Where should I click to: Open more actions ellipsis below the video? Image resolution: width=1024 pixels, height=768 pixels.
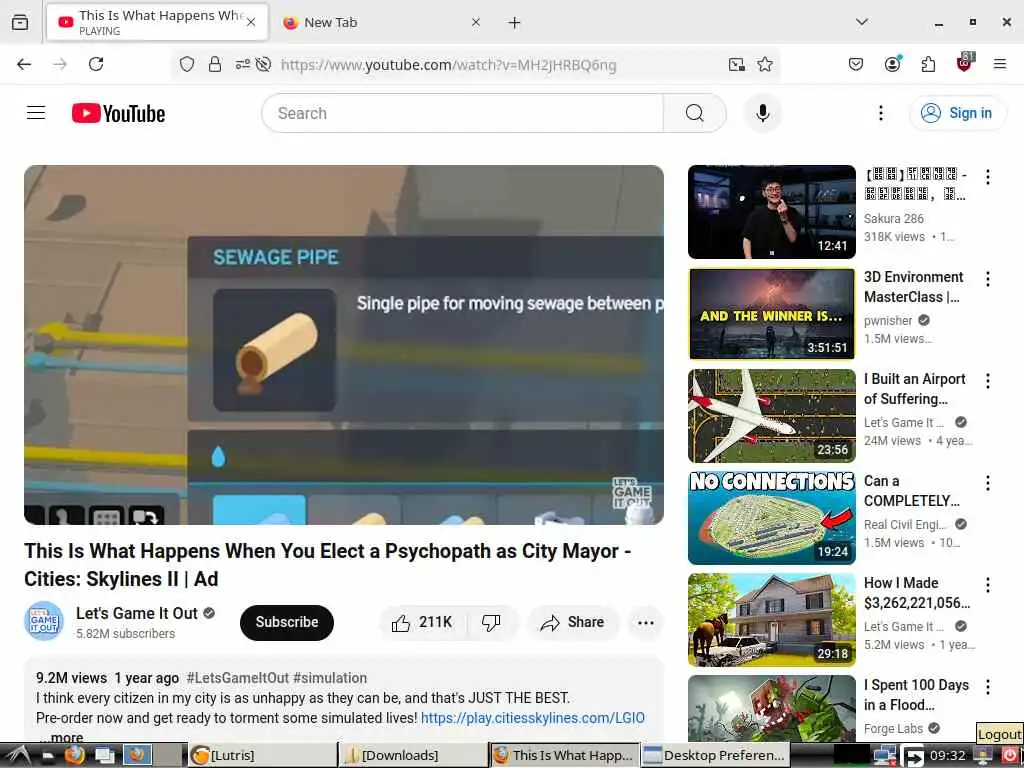tap(645, 622)
